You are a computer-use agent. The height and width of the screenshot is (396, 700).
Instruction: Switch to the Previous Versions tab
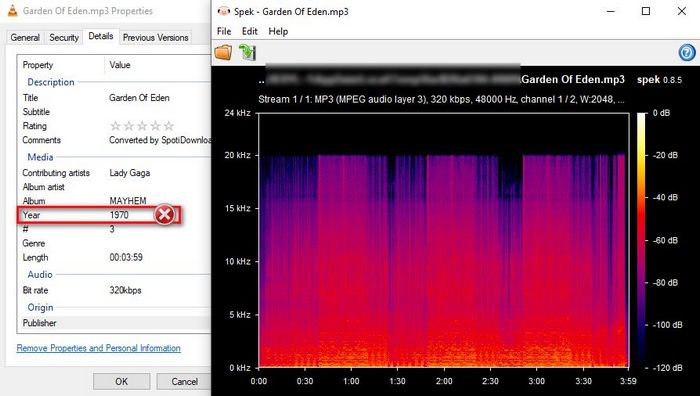(x=155, y=38)
